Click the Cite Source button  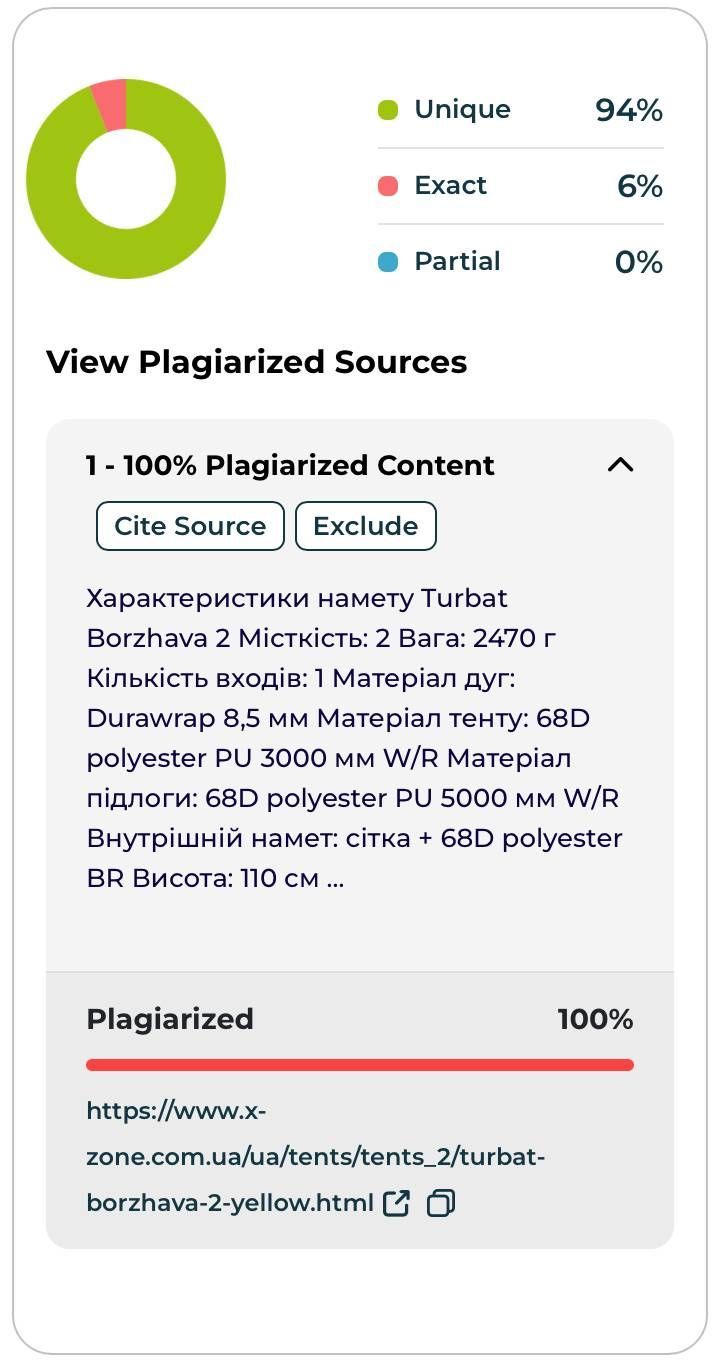click(190, 526)
